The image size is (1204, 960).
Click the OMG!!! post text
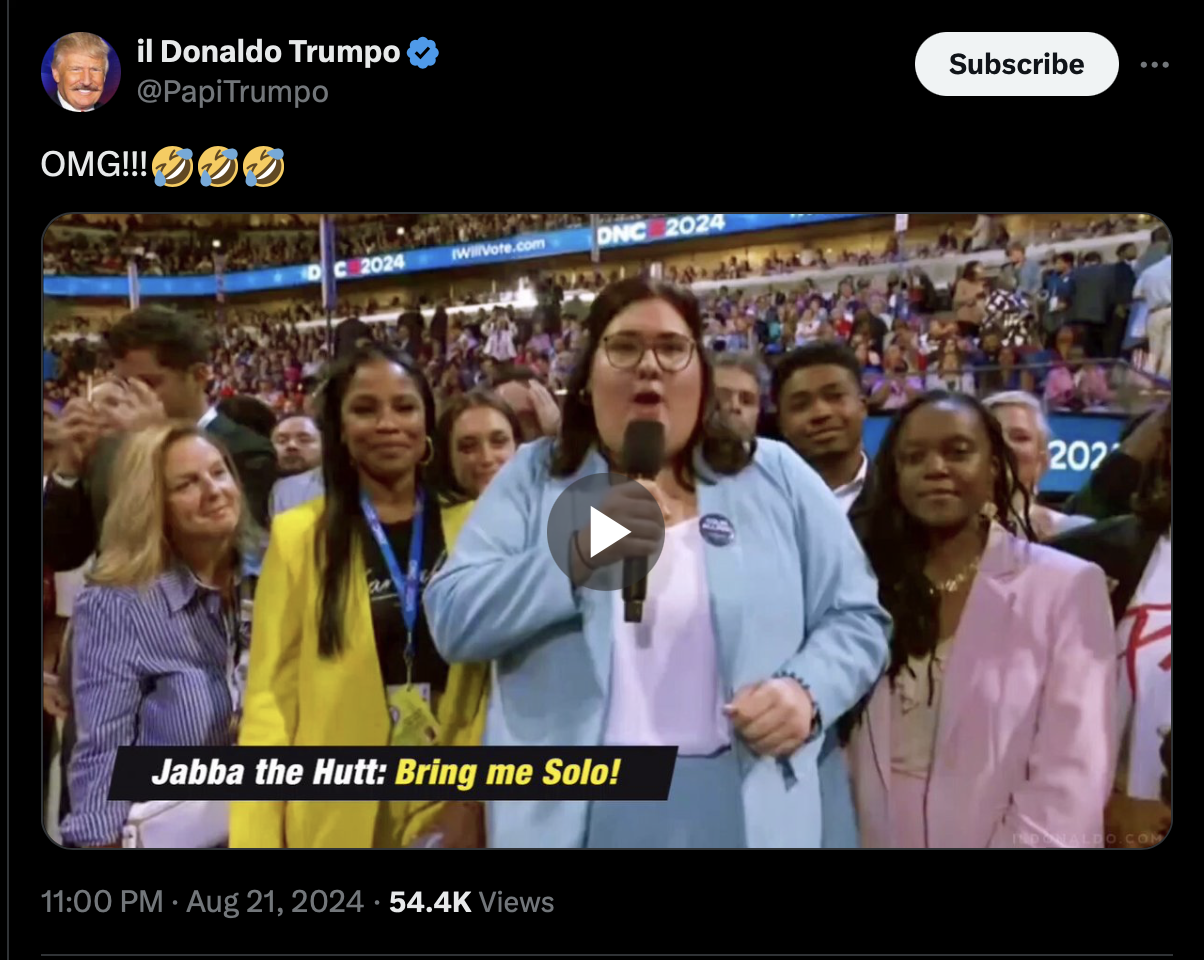point(94,166)
